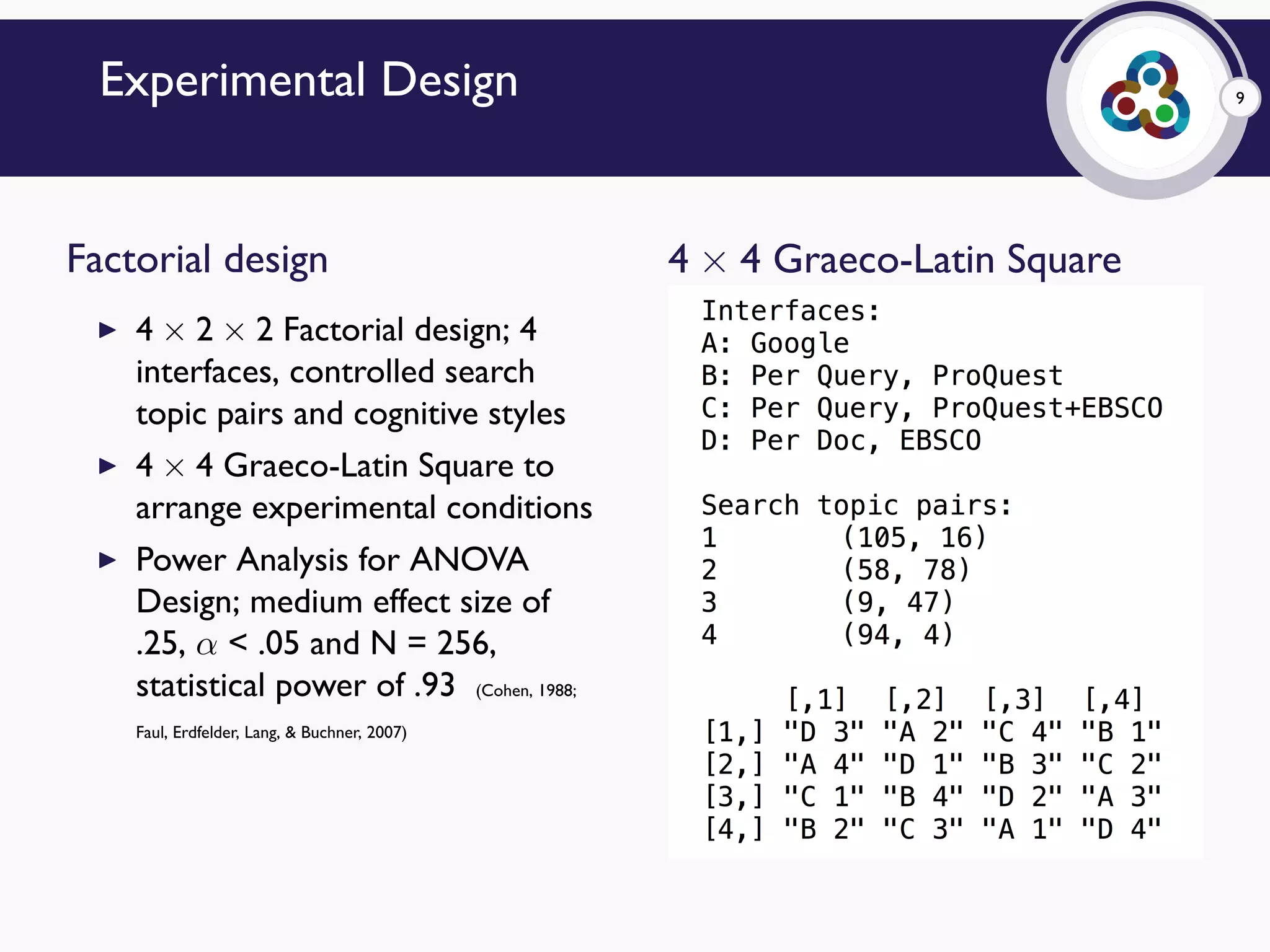Click column header '[,2]'
1270x952 pixels.
[x=915, y=700]
